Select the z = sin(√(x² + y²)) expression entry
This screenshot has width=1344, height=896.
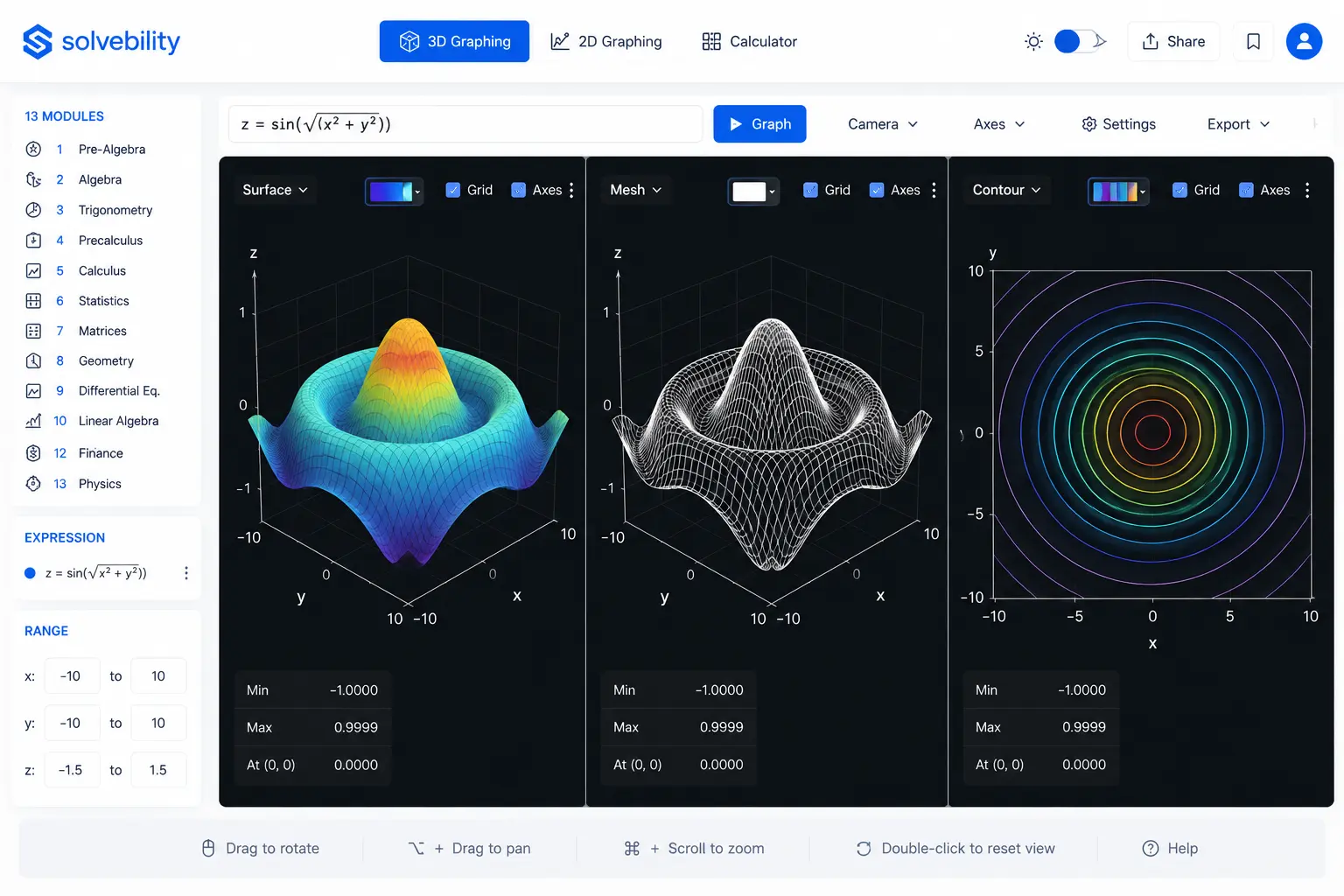coord(95,573)
